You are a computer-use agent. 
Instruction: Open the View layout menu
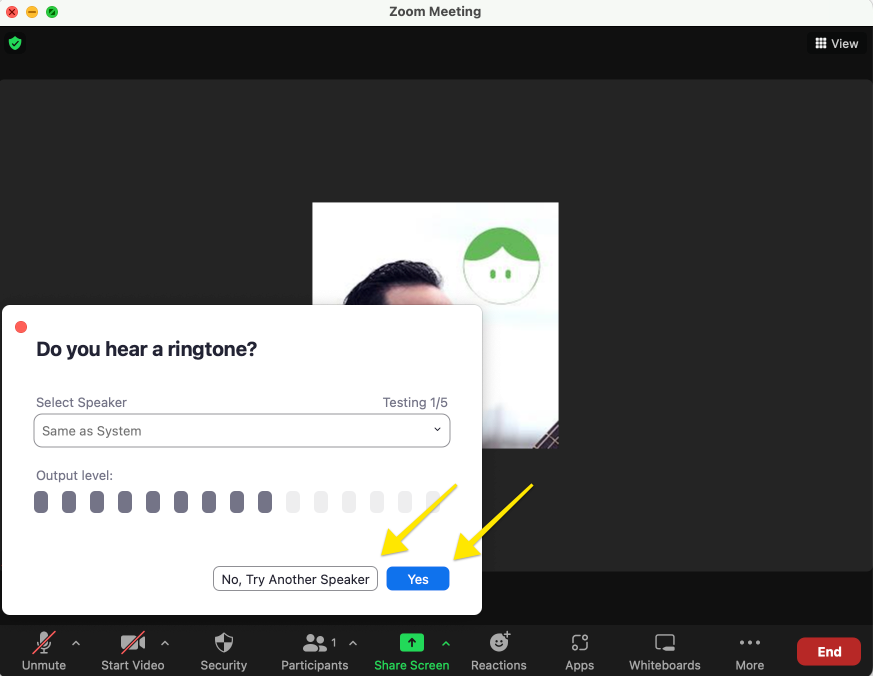[x=836, y=43]
